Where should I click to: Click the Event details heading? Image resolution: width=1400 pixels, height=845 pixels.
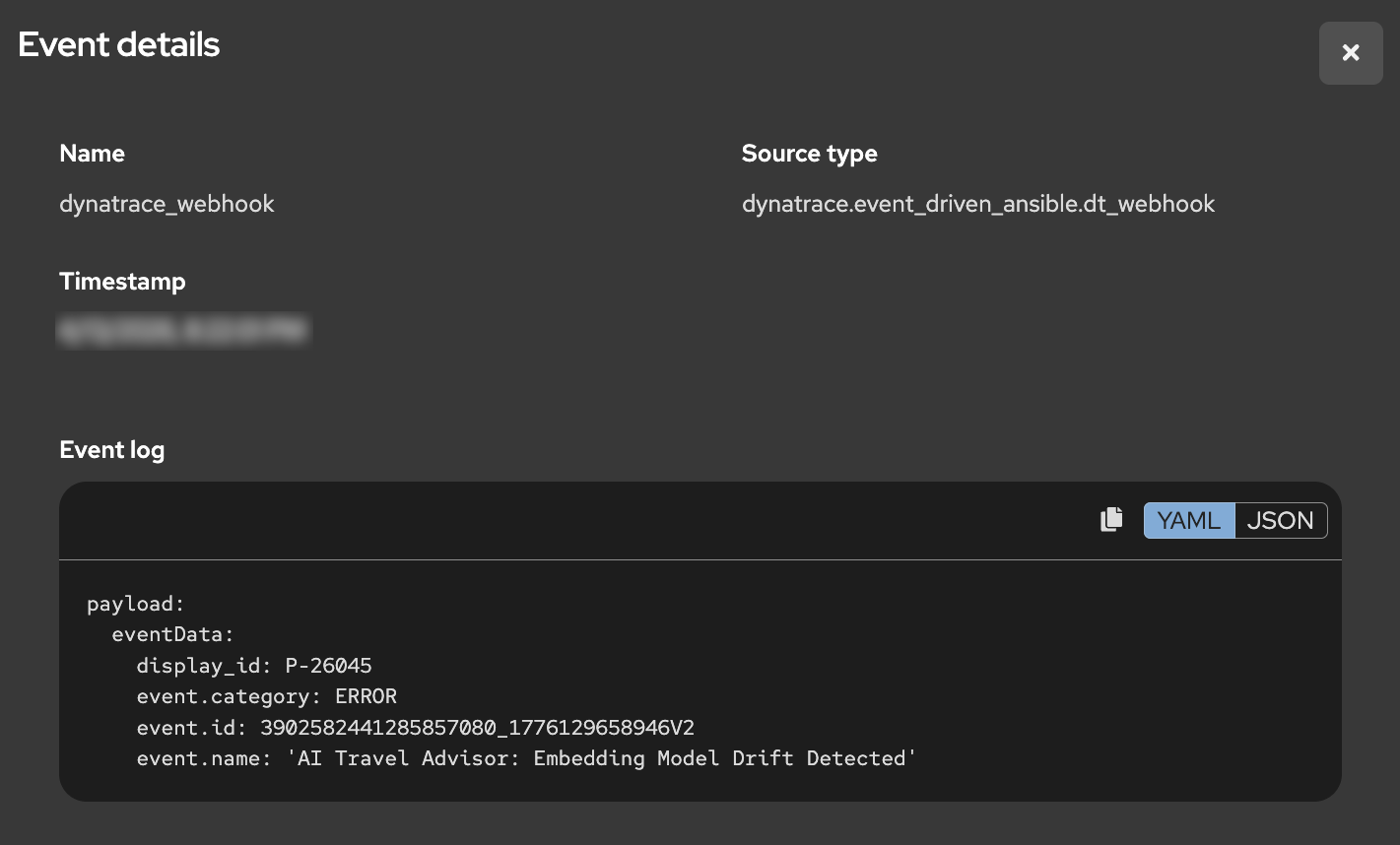[x=119, y=45]
